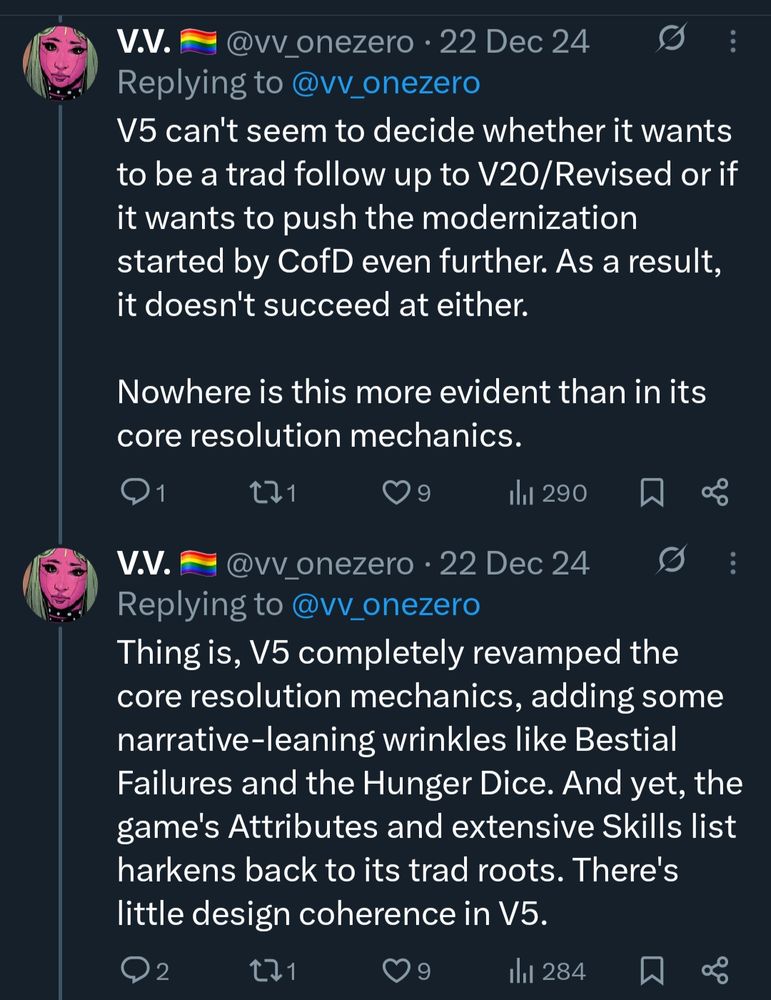Bookmark the first tweet
This screenshot has height=1000, width=771.
pos(653,491)
